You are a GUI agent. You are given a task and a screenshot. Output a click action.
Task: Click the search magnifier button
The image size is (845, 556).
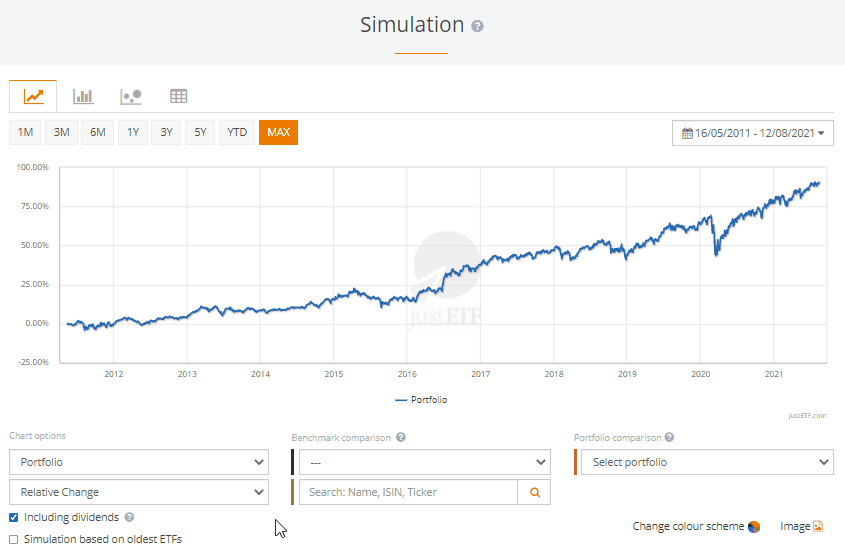coord(534,492)
